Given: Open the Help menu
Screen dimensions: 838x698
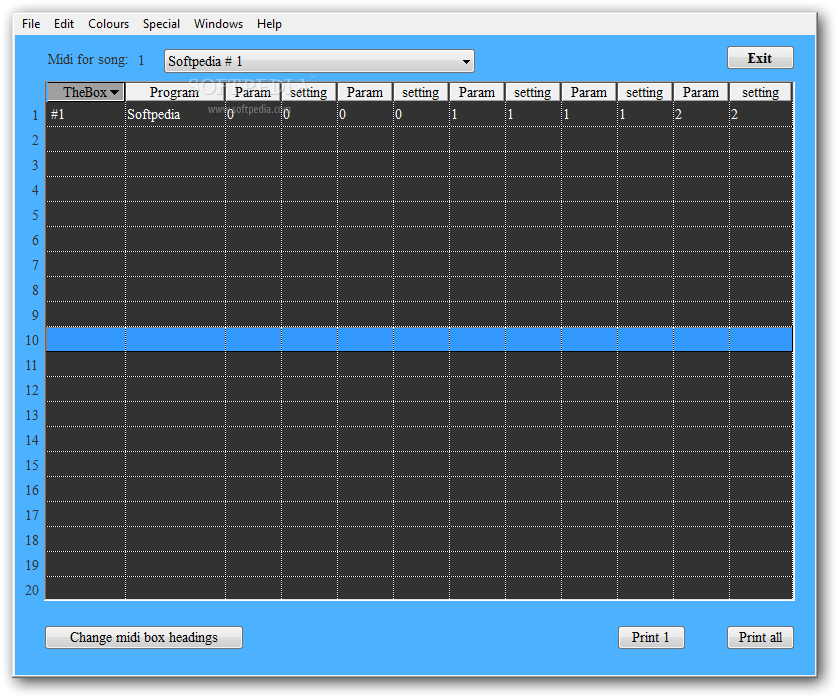Looking at the screenshot, I should pos(269,24).
